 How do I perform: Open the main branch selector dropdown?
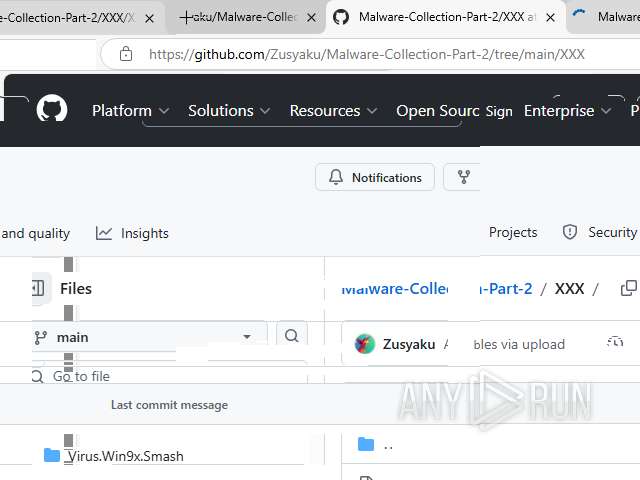click(x=149, y=337)
